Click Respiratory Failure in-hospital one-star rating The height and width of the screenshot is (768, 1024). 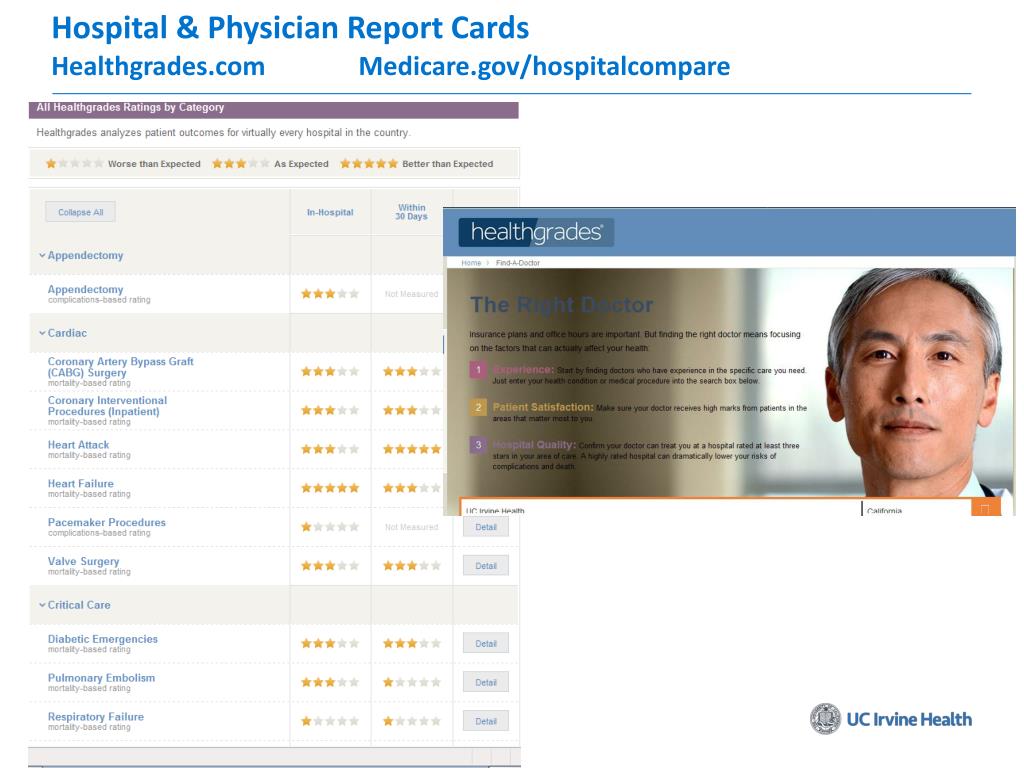pyautogui.click(x=330, y=722)
